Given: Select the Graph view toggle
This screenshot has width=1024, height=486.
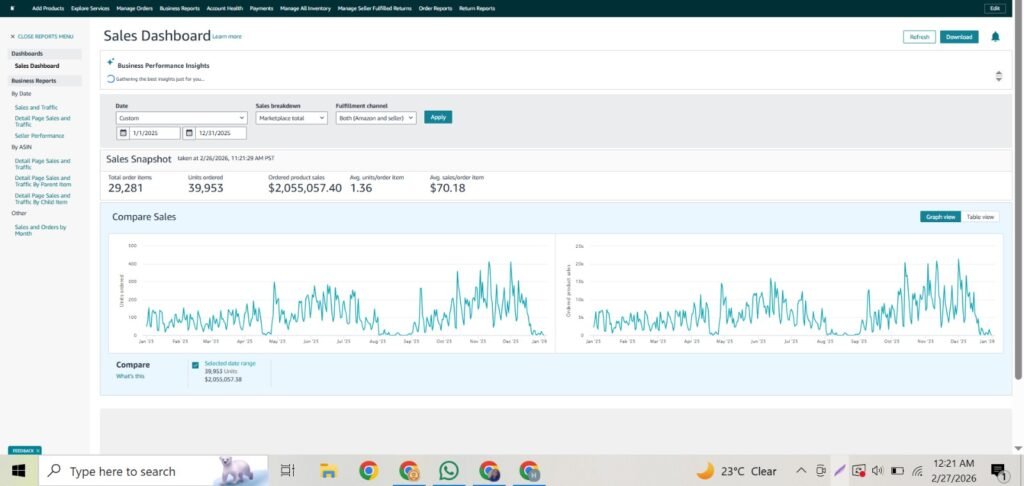Looking at the screenshot, I should [941, 216].
